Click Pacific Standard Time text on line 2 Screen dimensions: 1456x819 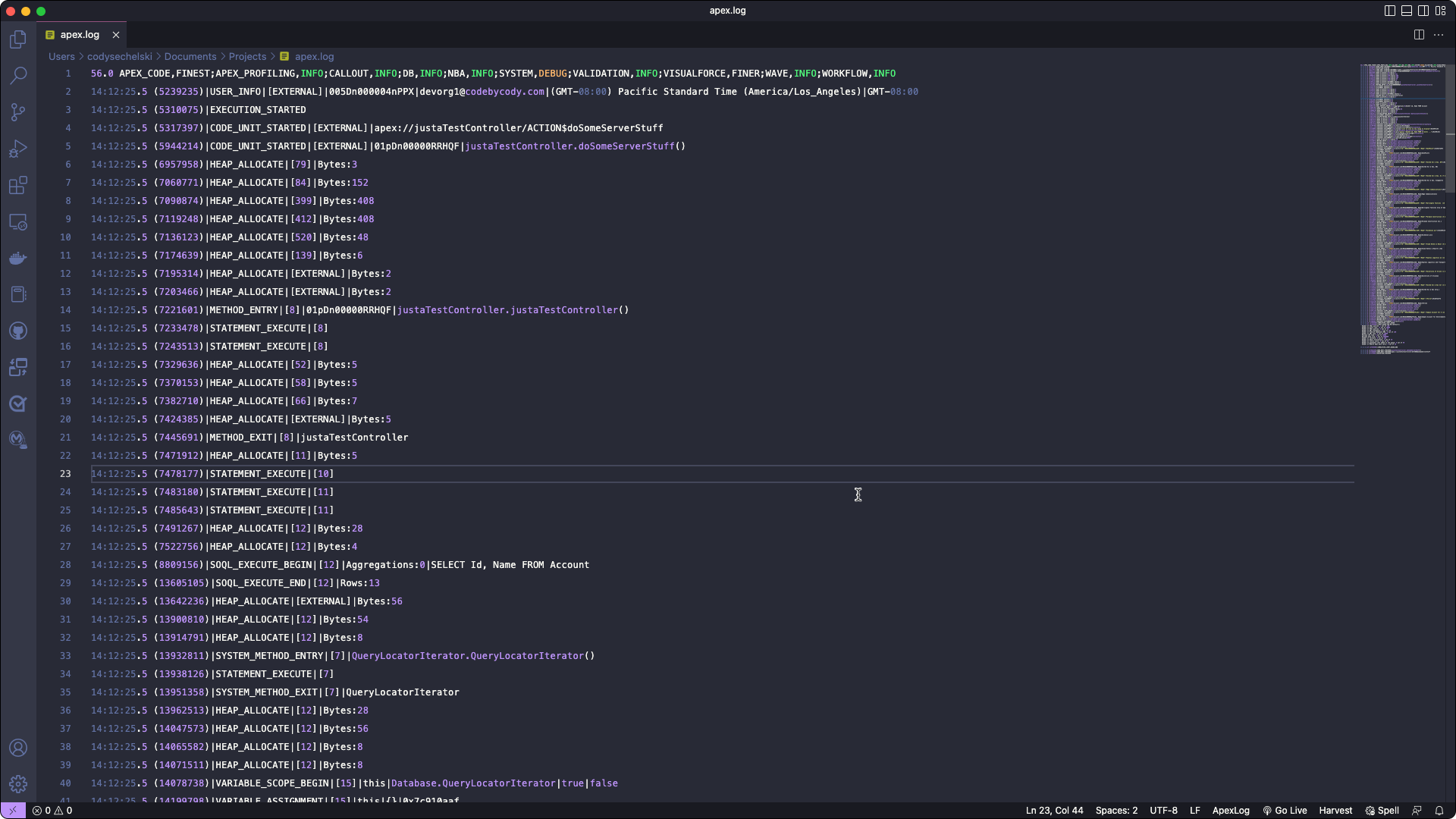(x=677, y=92)
